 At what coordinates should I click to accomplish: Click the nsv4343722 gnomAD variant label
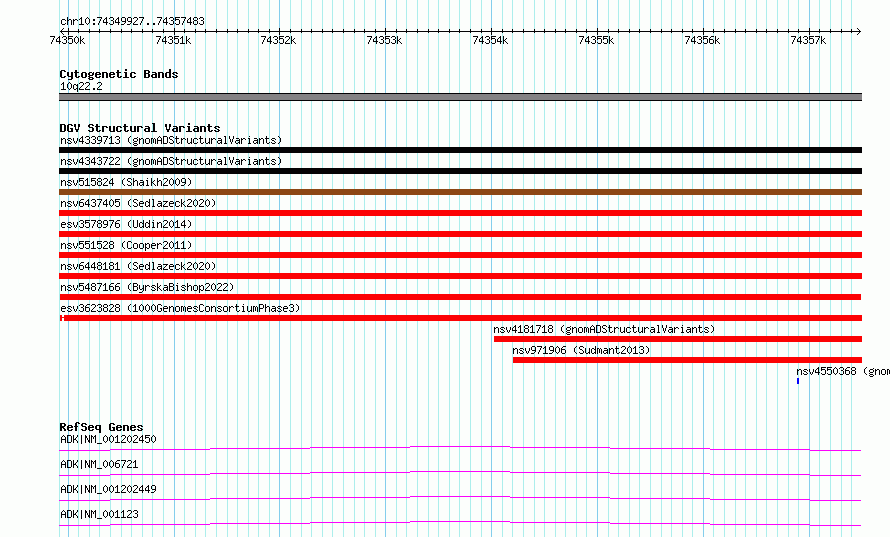click(171, 161)
